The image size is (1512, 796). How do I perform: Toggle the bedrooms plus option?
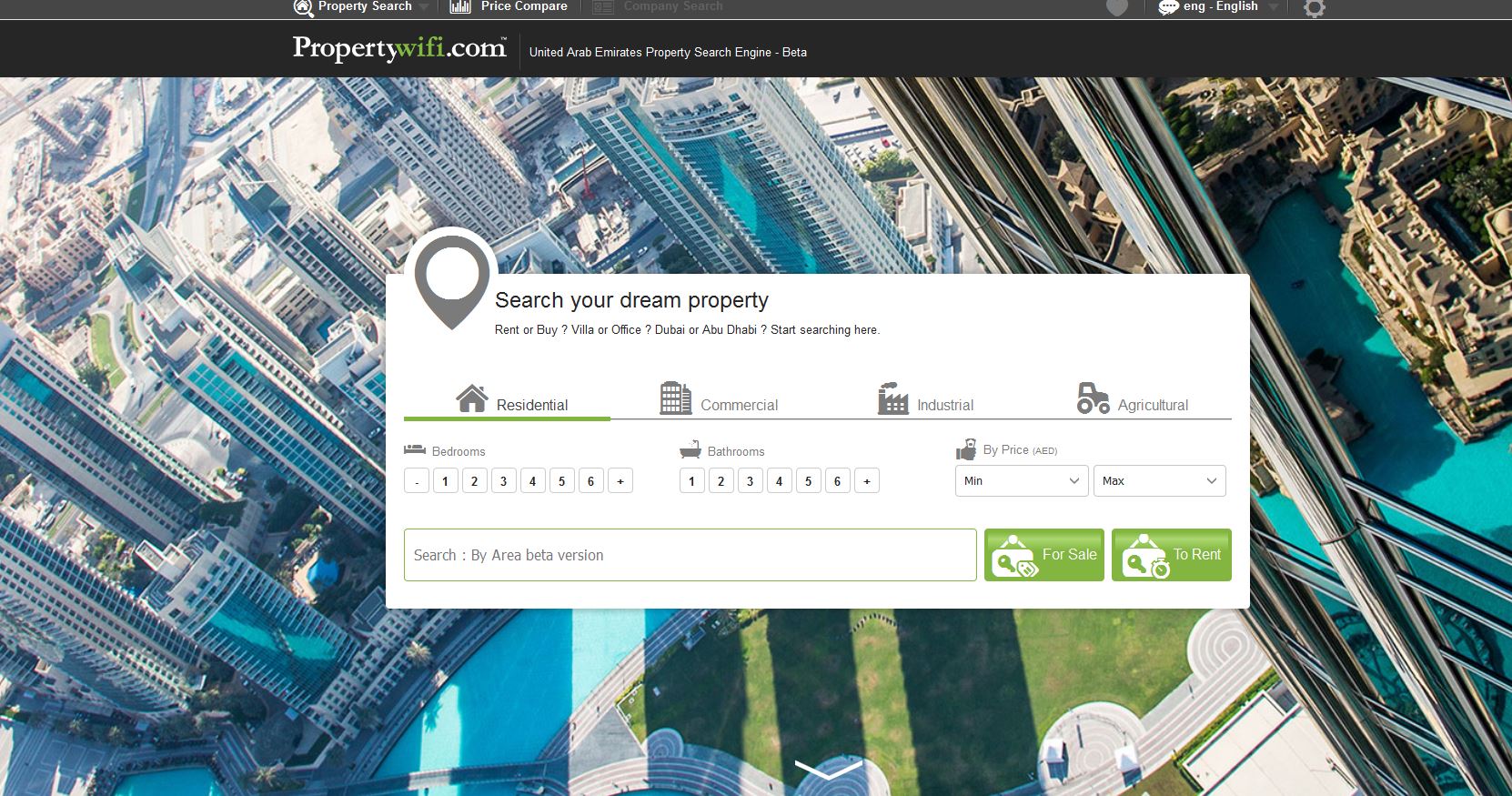(x=620, y=481)
